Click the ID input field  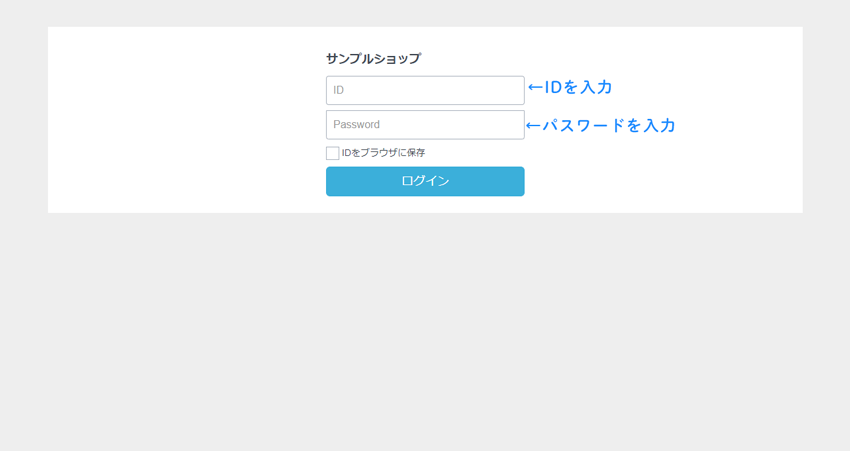tap(424, 90)
